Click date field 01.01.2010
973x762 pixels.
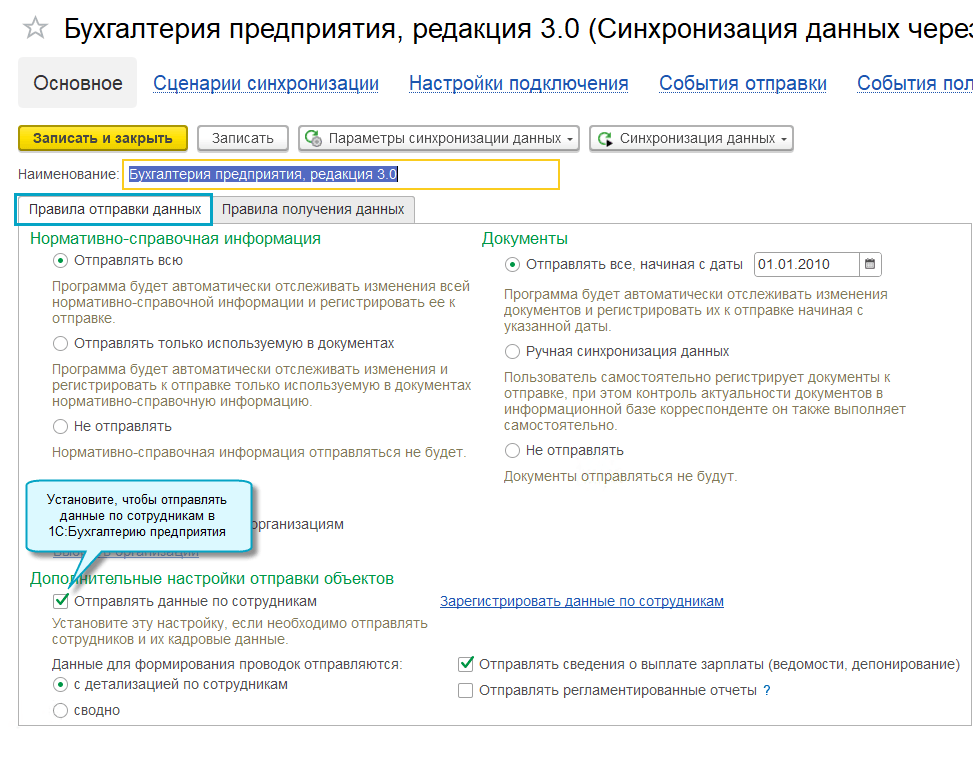[x=807, y=264]
